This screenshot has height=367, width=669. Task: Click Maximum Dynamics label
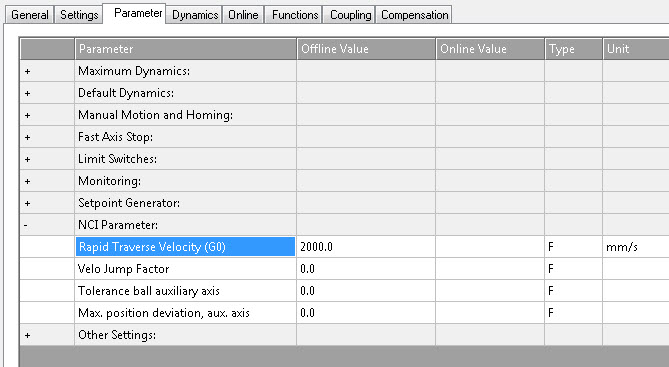(x=134, y=71)
